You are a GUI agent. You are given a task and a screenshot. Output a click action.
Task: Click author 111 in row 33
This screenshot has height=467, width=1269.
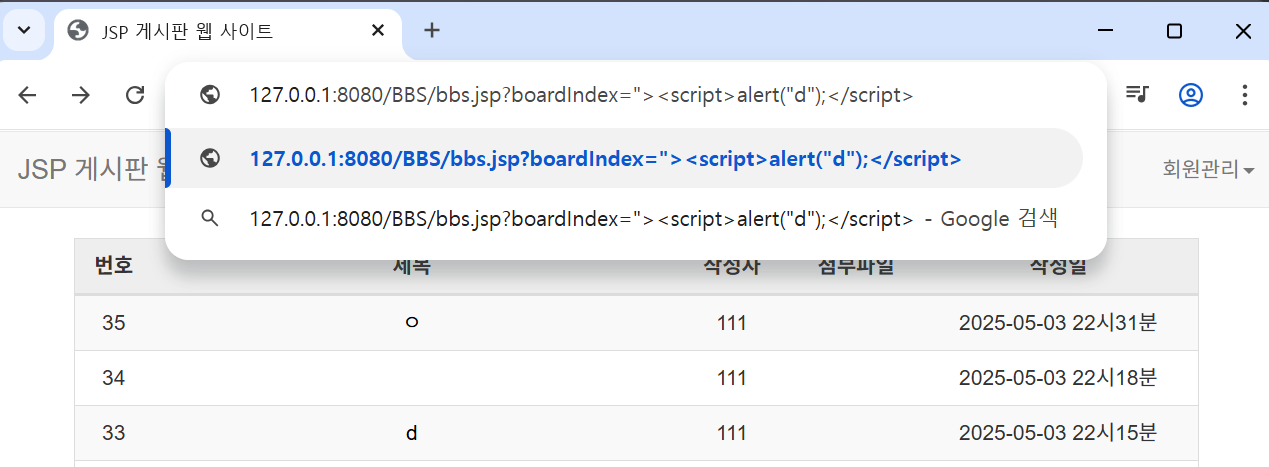coord(732,433)
